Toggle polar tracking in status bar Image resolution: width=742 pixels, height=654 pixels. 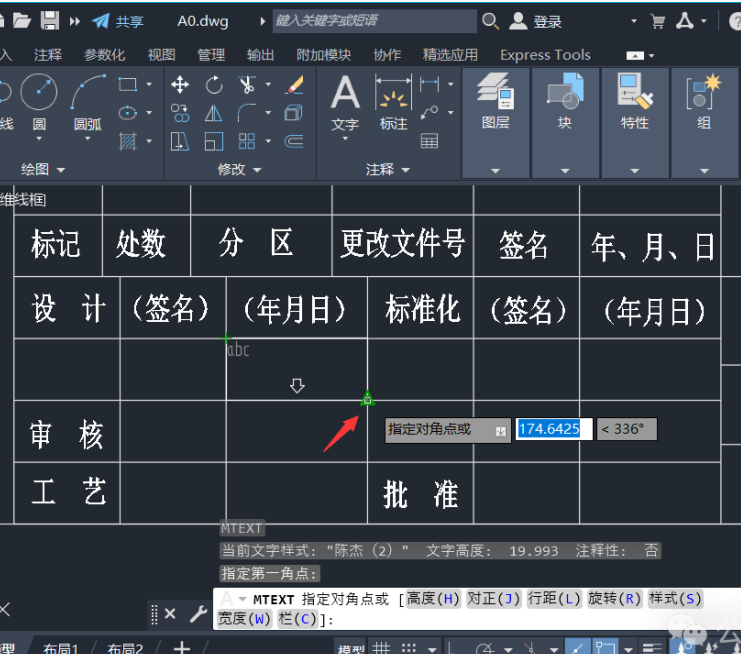486,647
